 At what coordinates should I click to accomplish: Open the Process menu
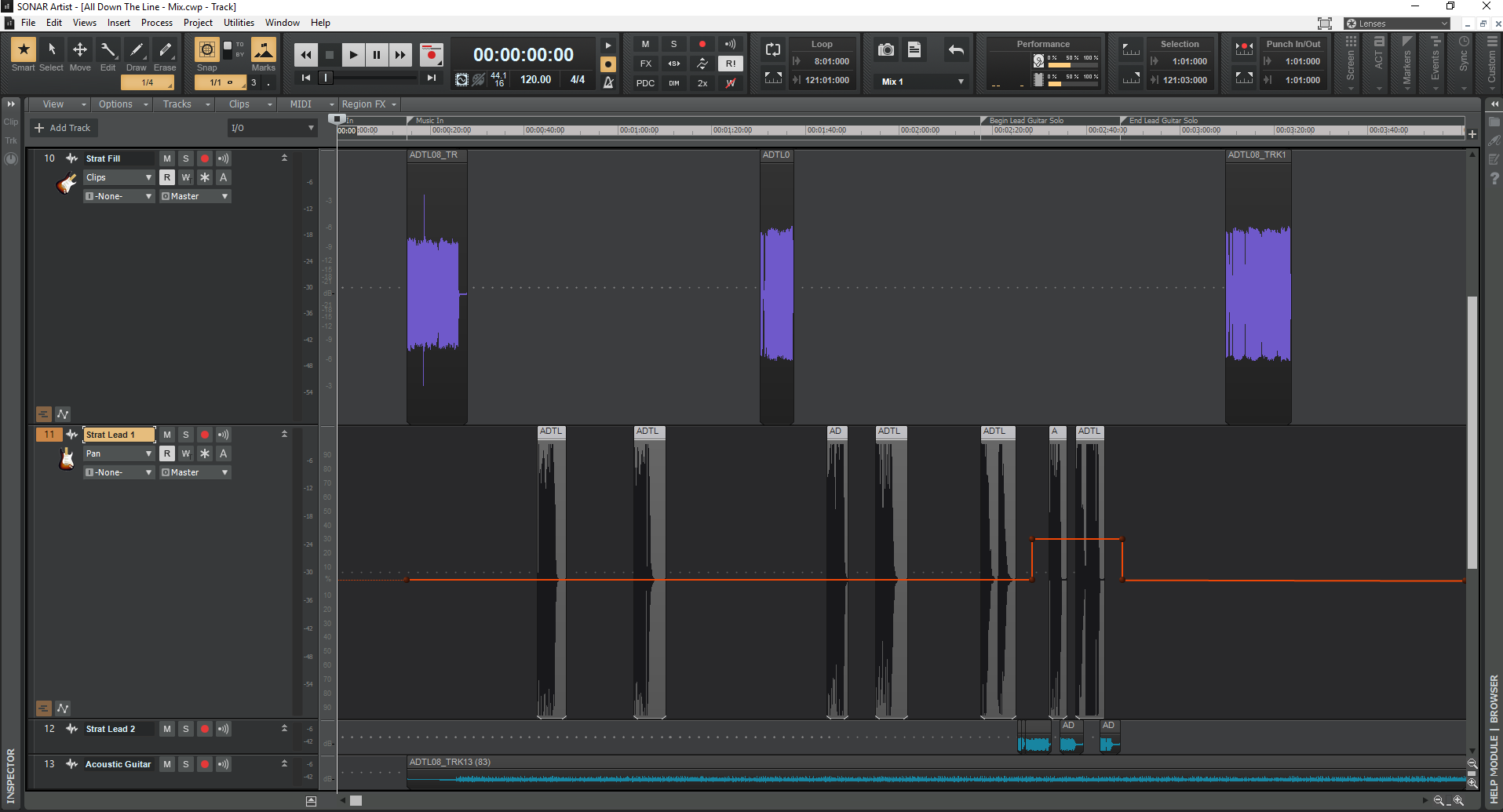point(156,23)
